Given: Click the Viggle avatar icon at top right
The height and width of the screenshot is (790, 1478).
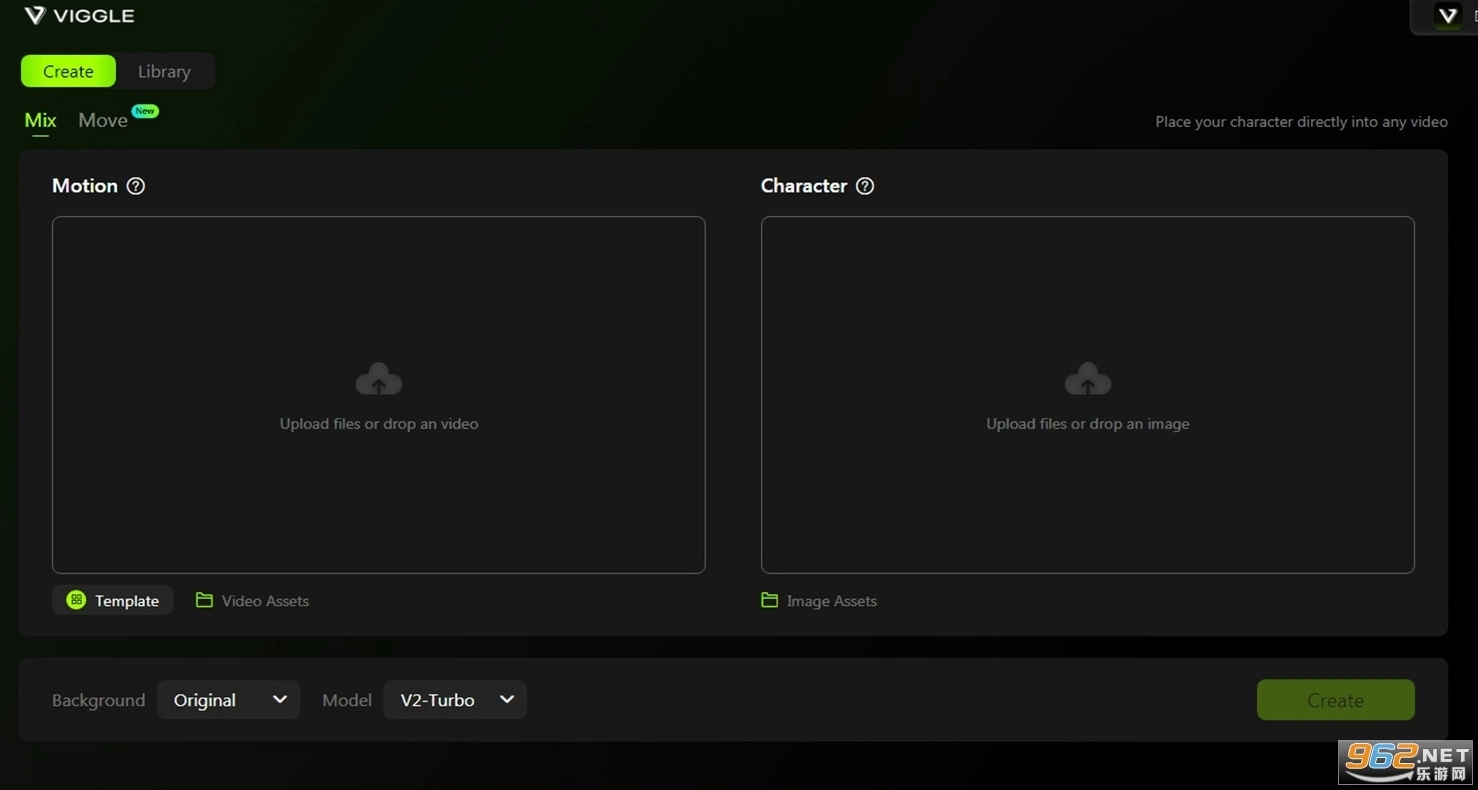Looking at the screenshot, I should click(x=1447, y=16).
